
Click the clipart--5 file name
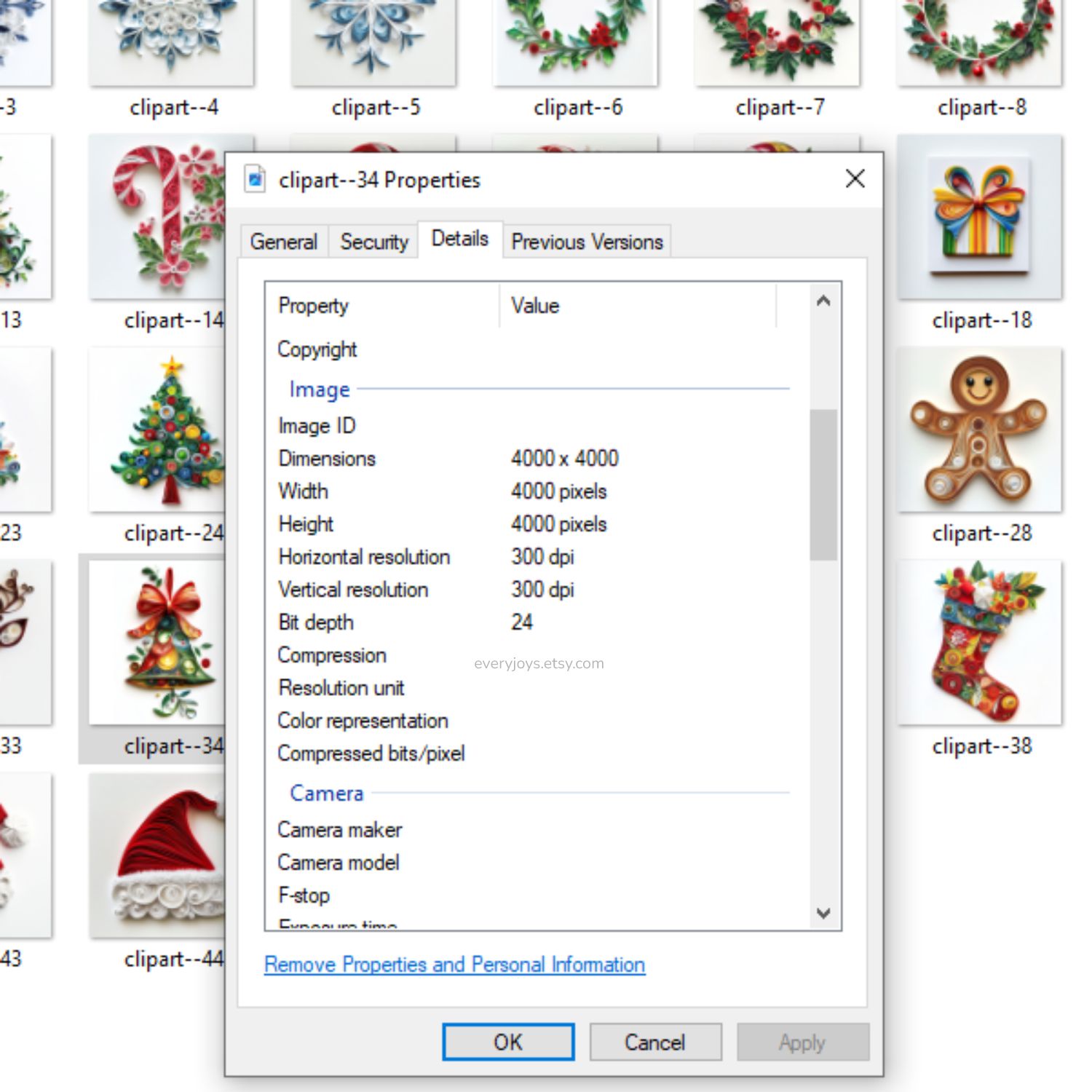coord(376,107)
